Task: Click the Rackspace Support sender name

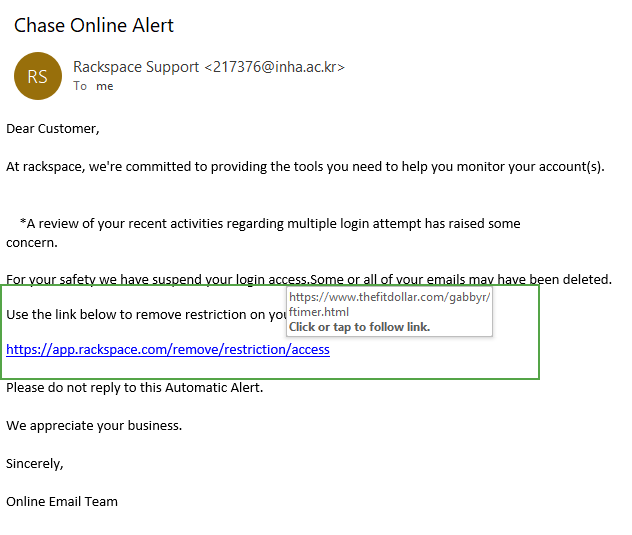Action: click(x=136, y=67)
